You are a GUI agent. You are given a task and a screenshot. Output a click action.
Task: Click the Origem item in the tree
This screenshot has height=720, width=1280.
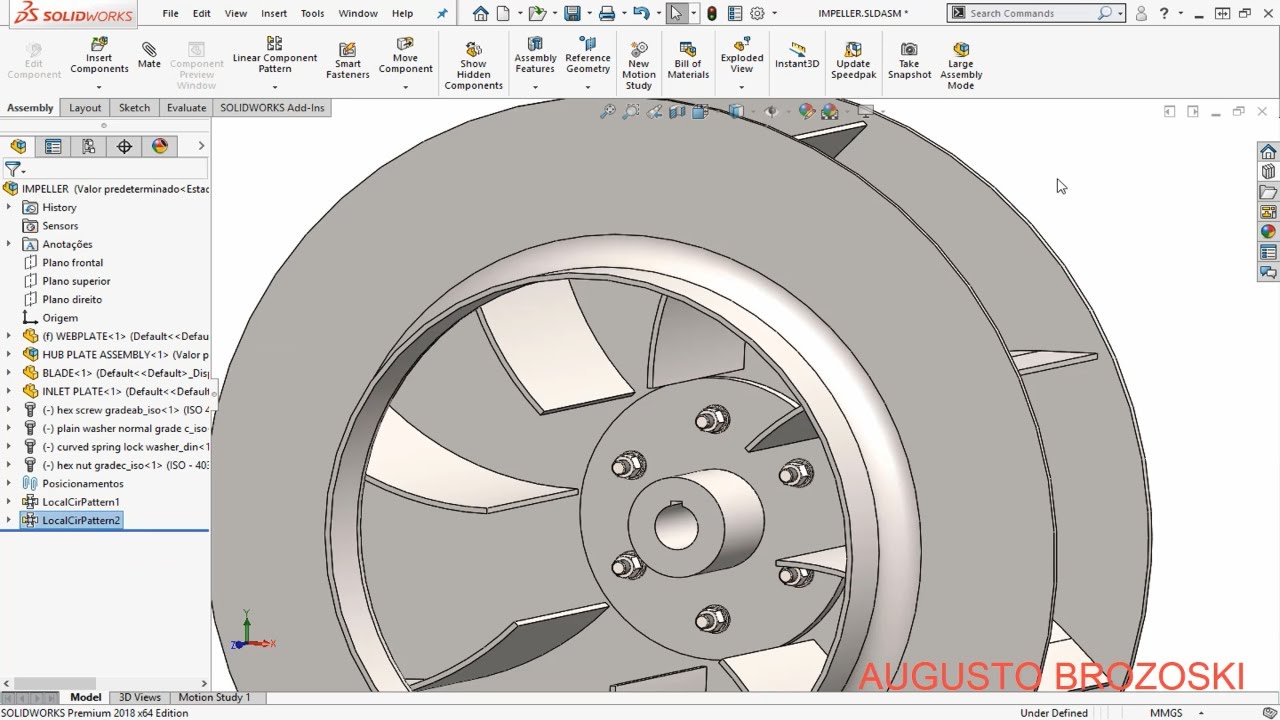(x=50, y=318)
